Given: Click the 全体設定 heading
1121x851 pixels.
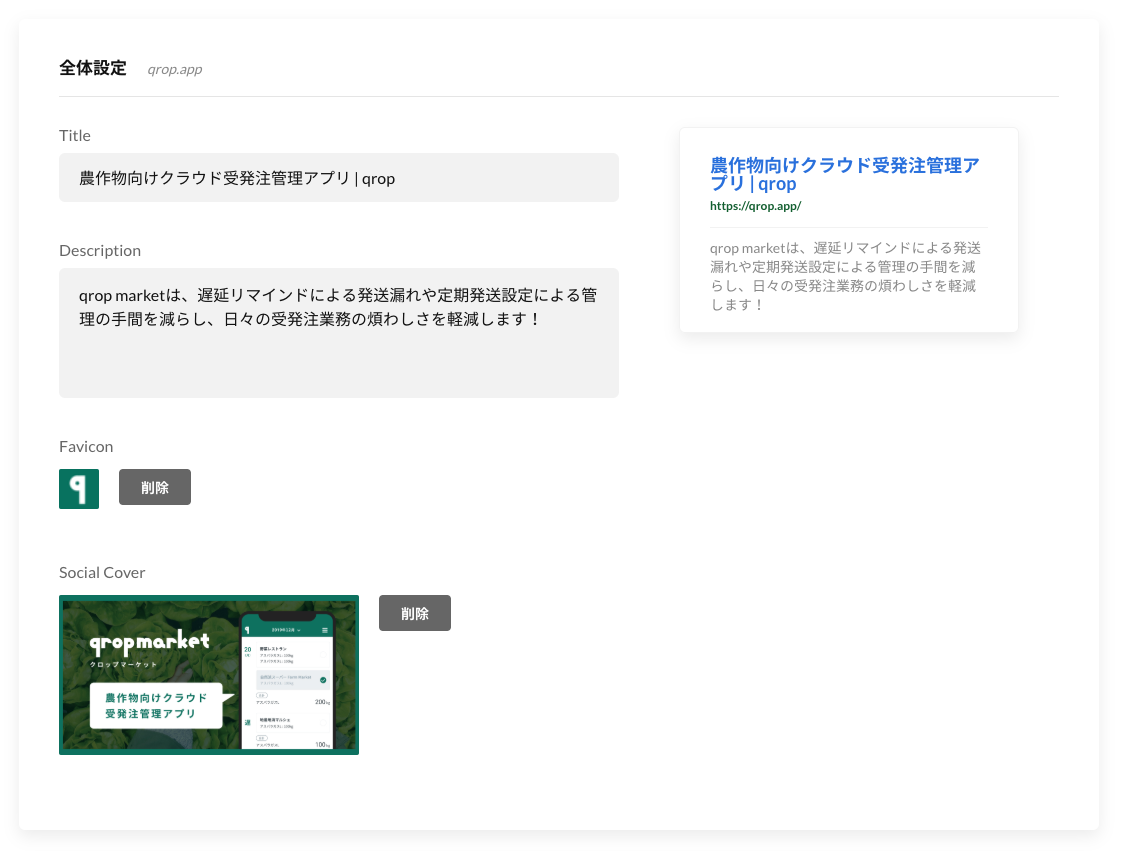Looking at the screenshot, I should (x=93, y=68).
